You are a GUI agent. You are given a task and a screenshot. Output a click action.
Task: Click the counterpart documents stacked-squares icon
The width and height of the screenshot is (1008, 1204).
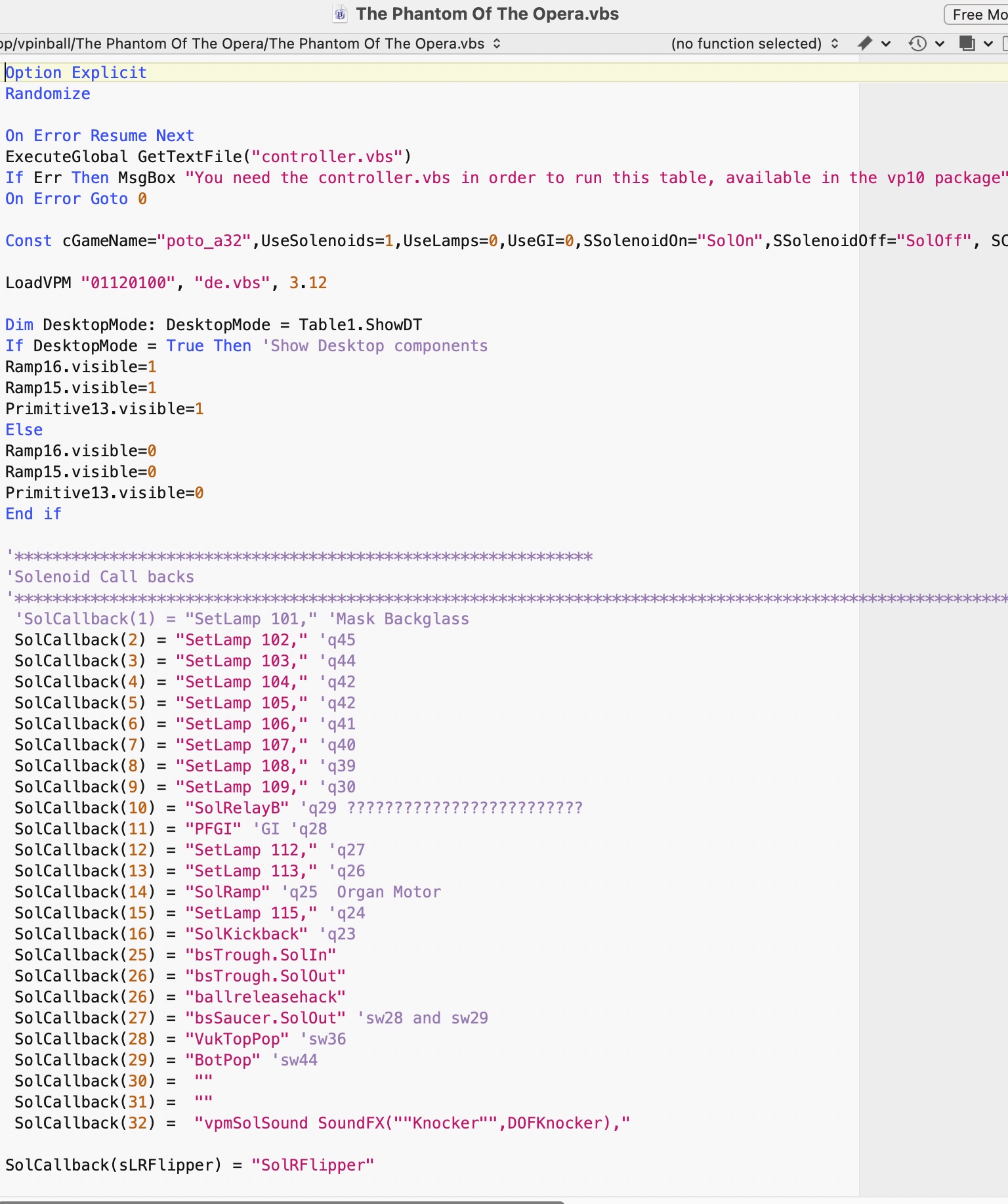tap(967, 43)
